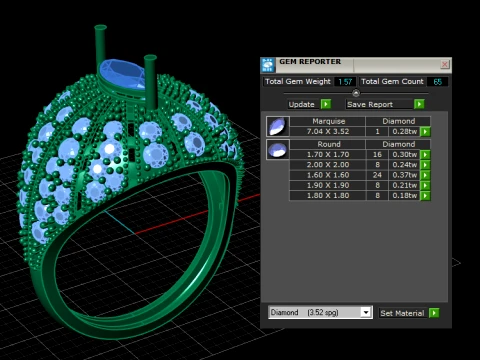
Task: Click the Total Gem Count label
Action: point(392,82)
